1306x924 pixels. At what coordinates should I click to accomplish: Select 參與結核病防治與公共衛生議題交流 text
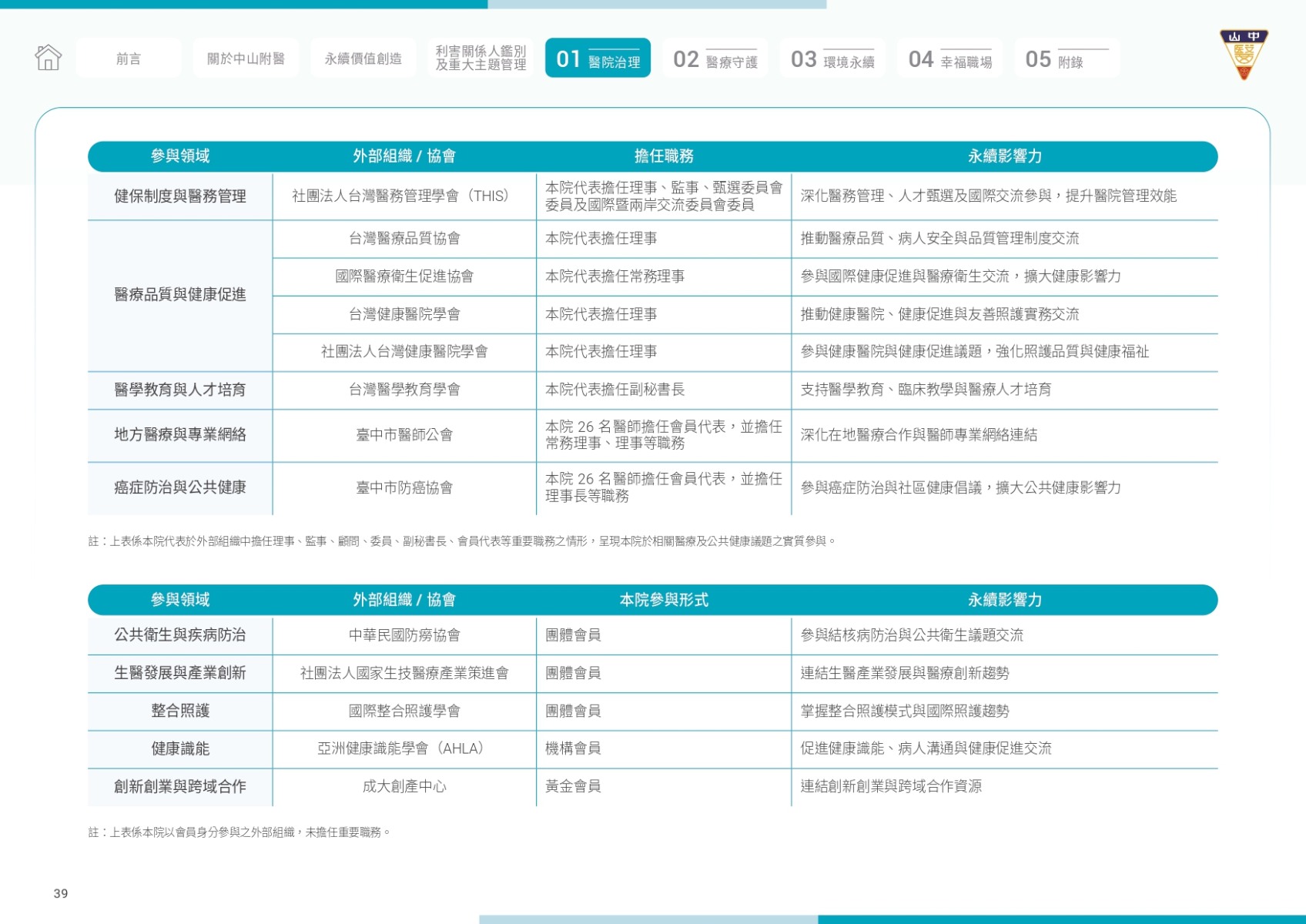click(912, 635)
